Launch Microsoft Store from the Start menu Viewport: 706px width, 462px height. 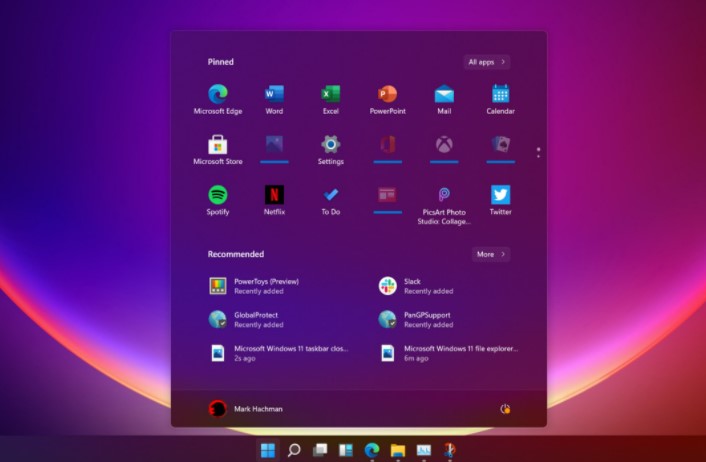coord(218,150)
